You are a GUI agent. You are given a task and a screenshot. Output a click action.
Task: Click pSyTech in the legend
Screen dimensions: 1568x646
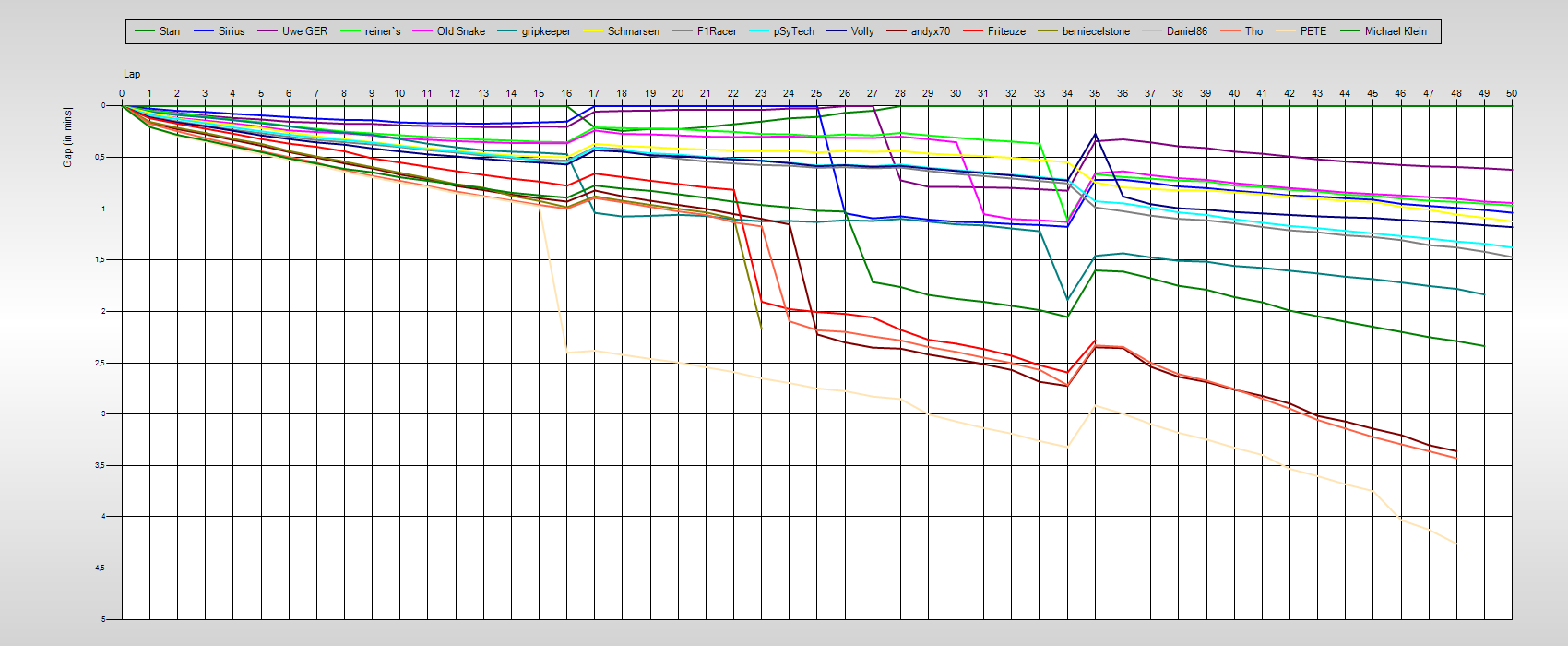tap(782, 31)
